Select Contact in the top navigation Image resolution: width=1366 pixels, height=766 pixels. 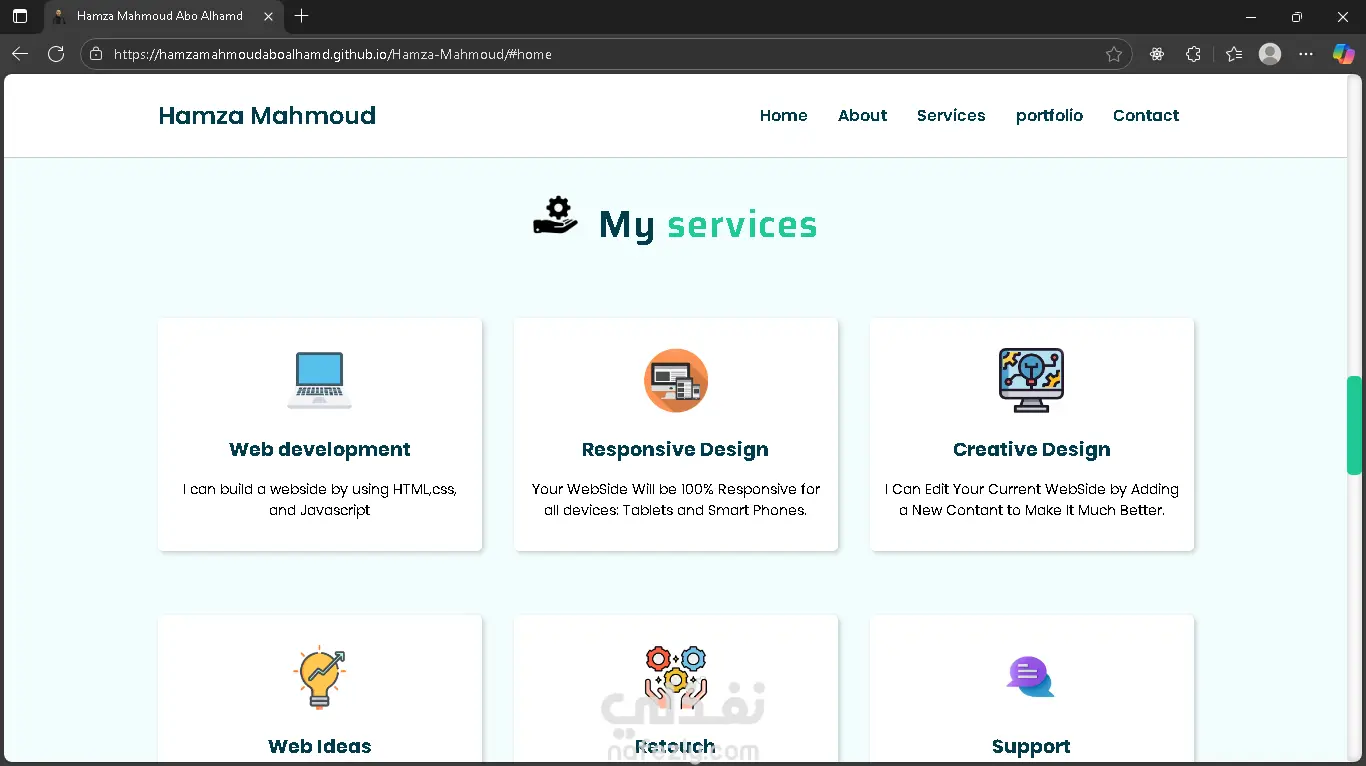[x=1146, y=115]
